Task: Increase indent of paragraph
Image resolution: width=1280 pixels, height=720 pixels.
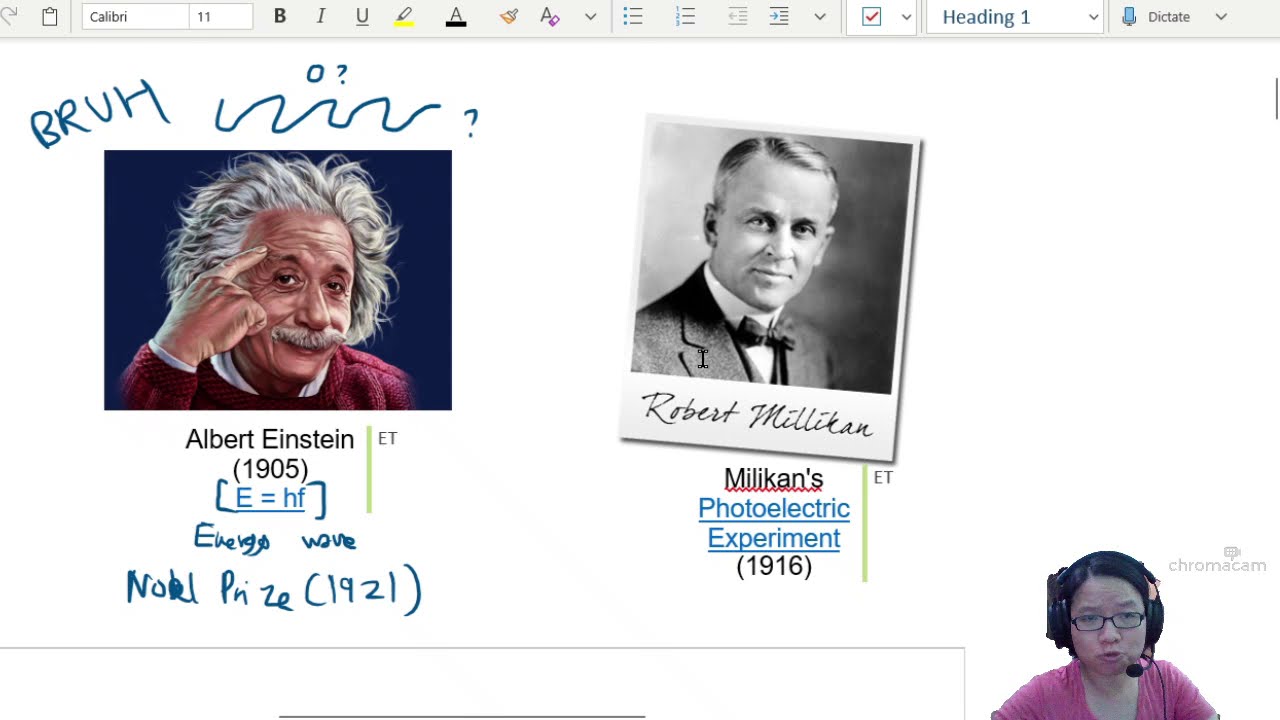Action: click(x=779, y=16)
